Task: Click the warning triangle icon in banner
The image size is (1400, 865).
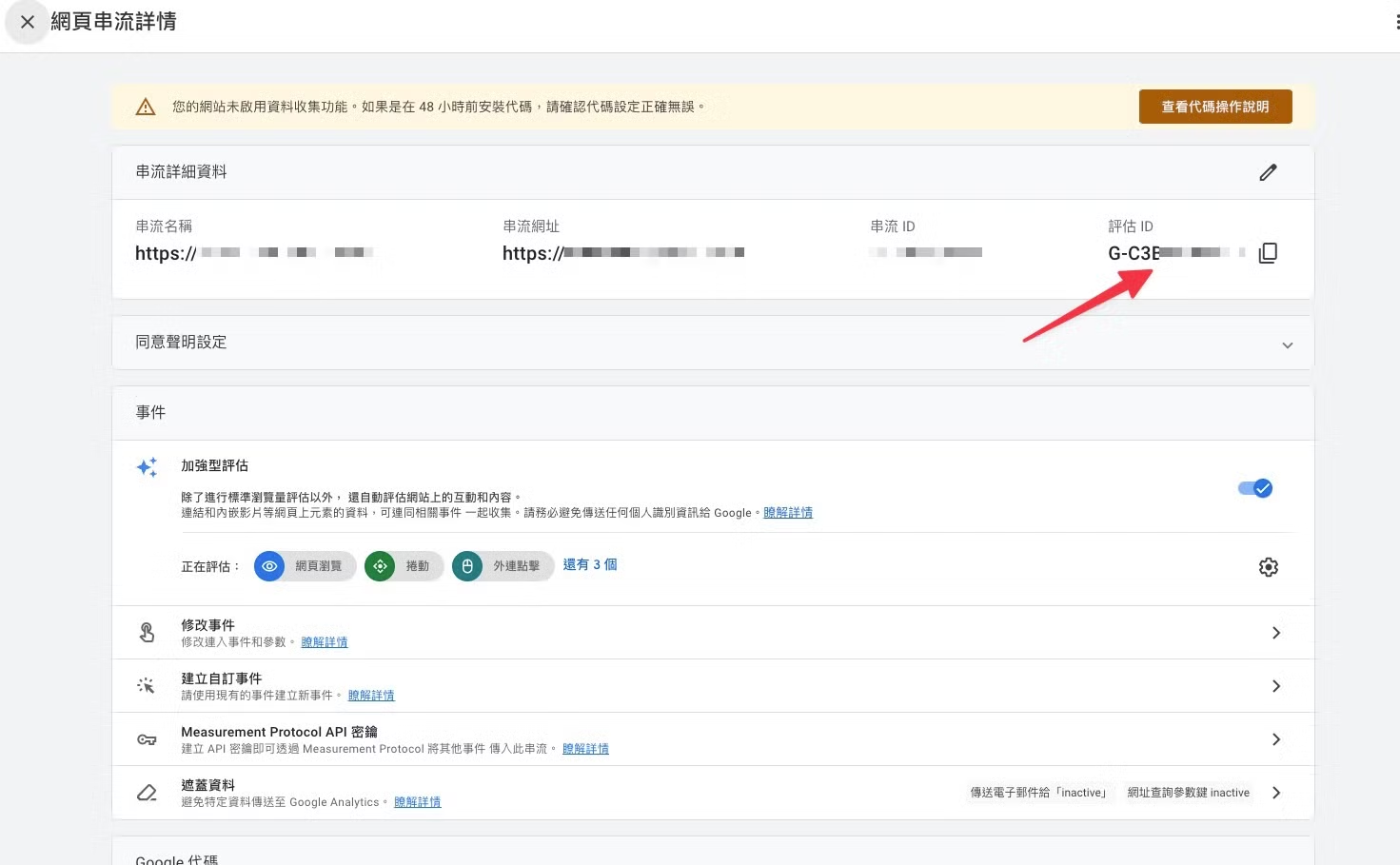Action: tap(146, 107)
